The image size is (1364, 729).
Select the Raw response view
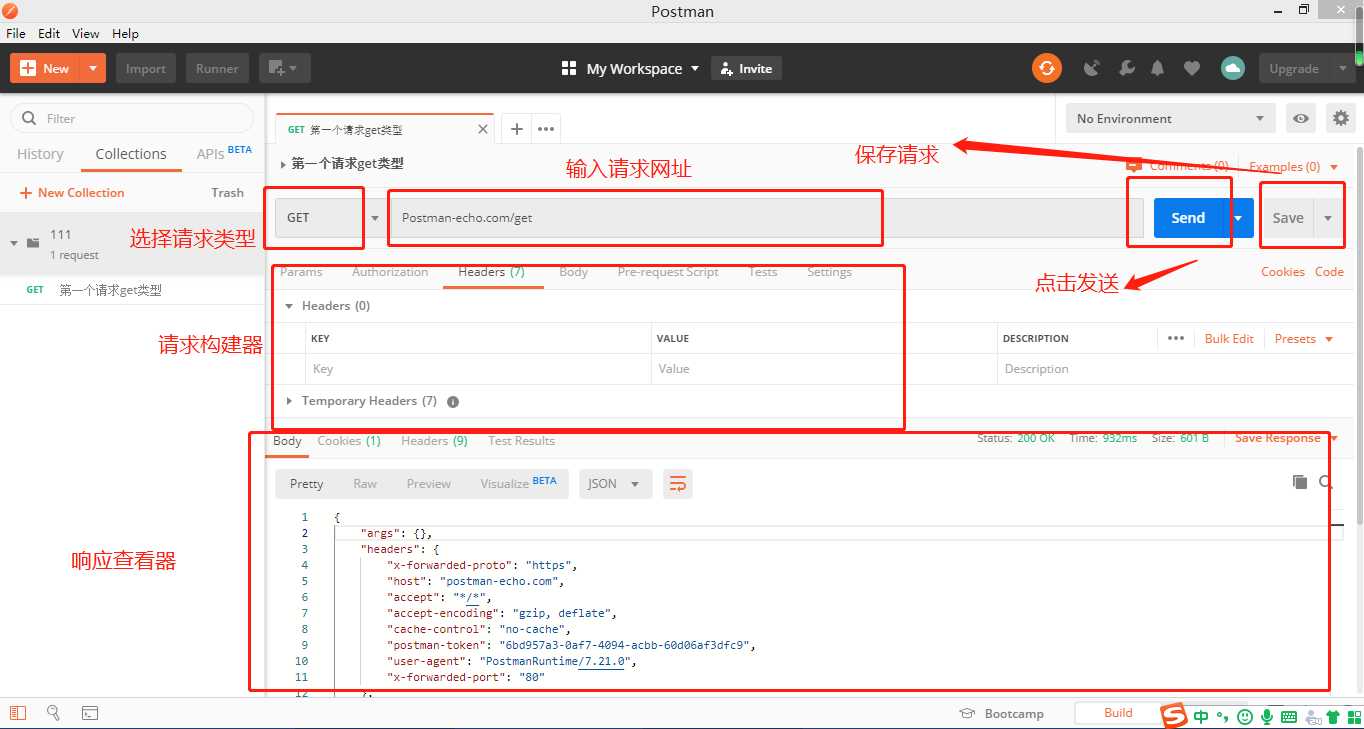365,484
